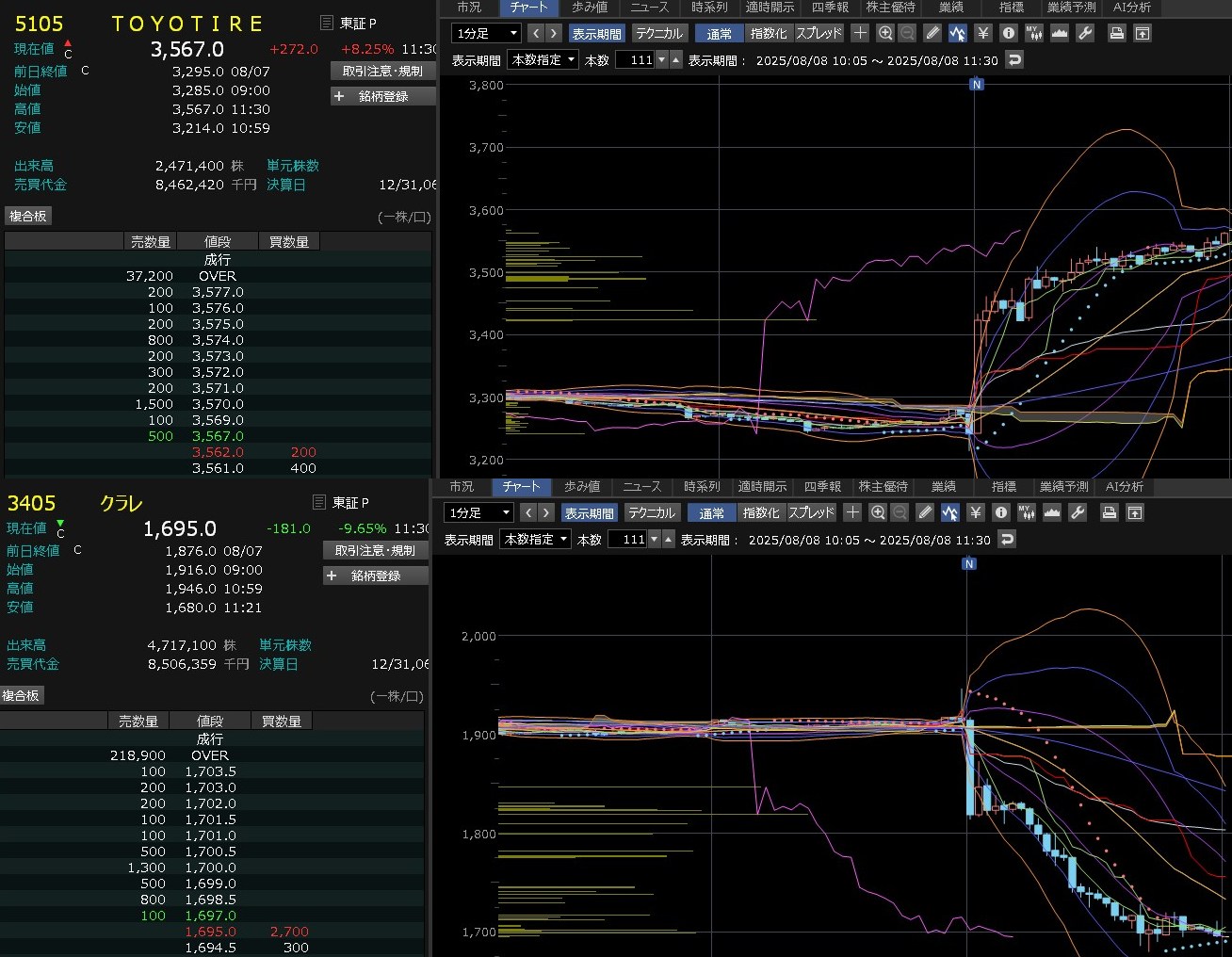The height and width of the screenshot is (957, 1232).
Task: Click 複合板 button in Toyo Tire panel
Action: click(27, 216)
